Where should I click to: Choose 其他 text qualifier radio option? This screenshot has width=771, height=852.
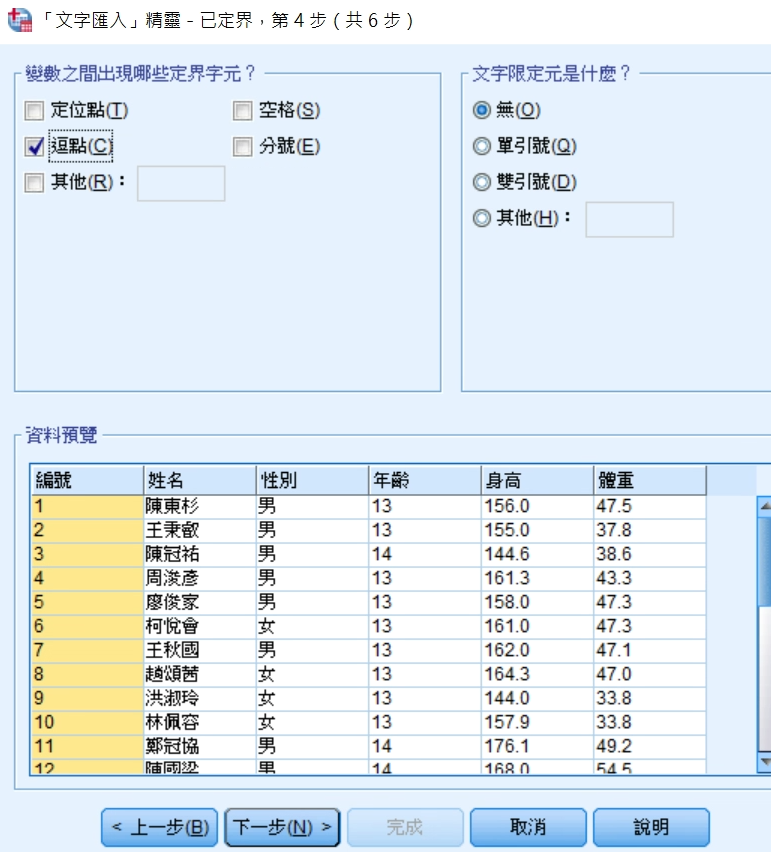point(482,218)
